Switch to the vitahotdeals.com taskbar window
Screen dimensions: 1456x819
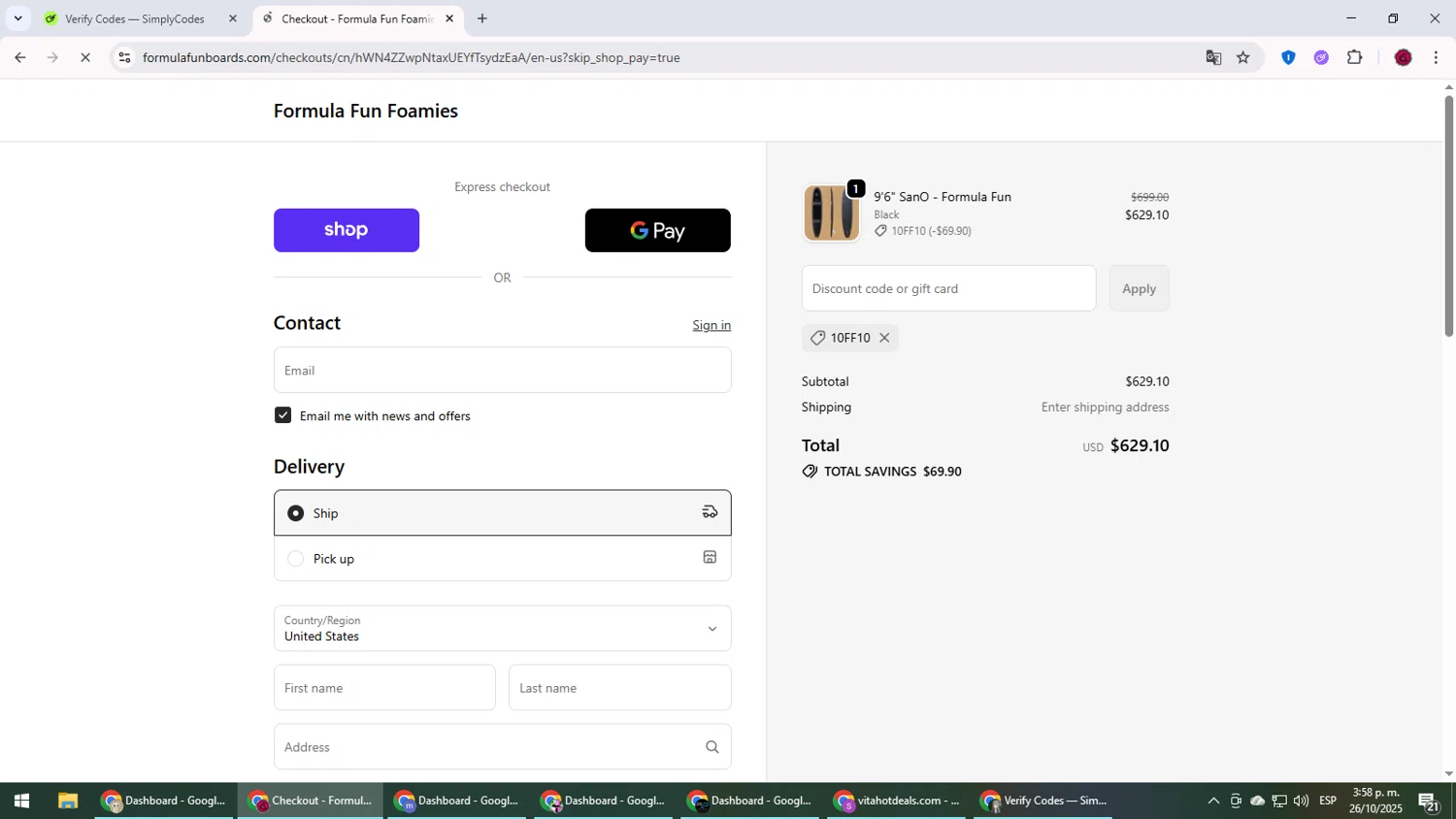897,801
